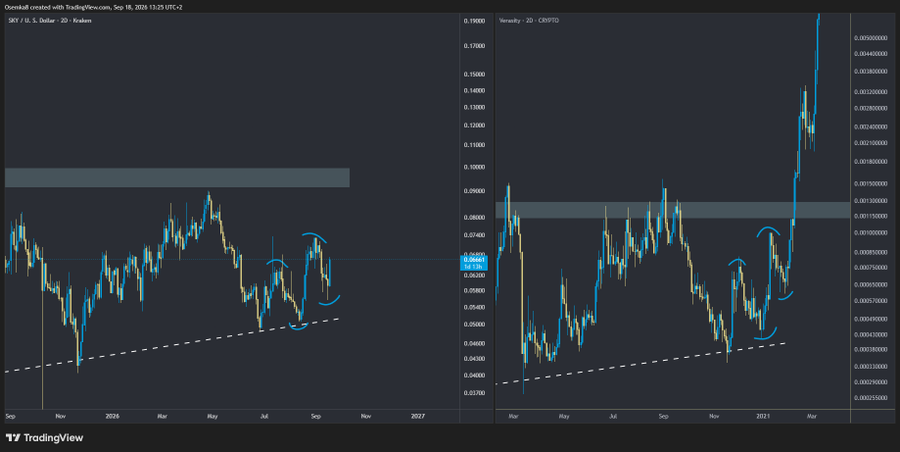Click the 0.000750000 label on Verasity axis
This screenshot has width=900, height=452.
pyautogui.click(x=871, y=268)
